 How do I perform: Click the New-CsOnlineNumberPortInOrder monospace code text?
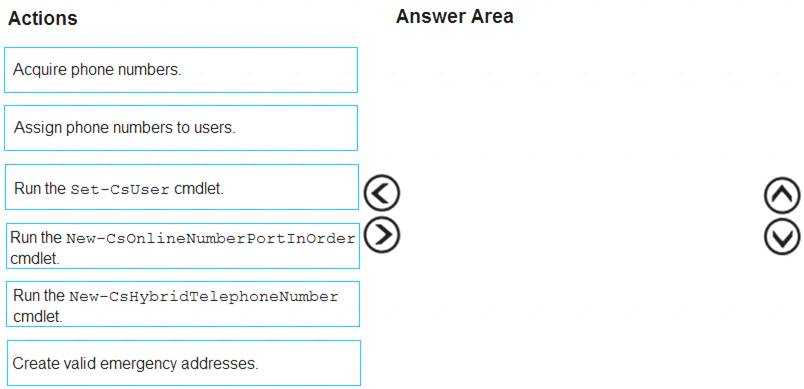[x=211, y=239]
